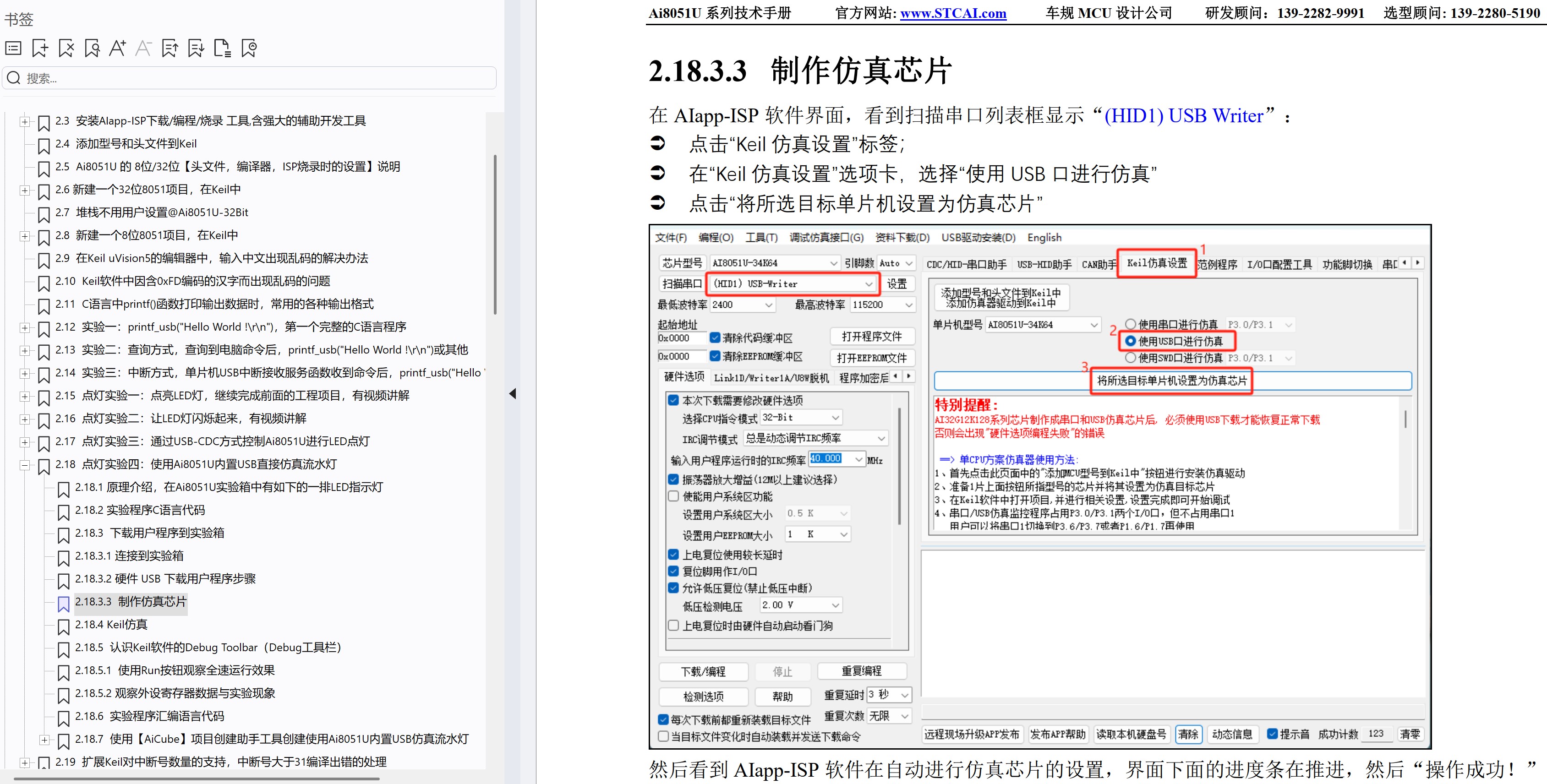The image size is (1547, 784).
Task: Click the bookmark icon beside 2.7 堆栈不用用户设置
Action: coord(44,214)
